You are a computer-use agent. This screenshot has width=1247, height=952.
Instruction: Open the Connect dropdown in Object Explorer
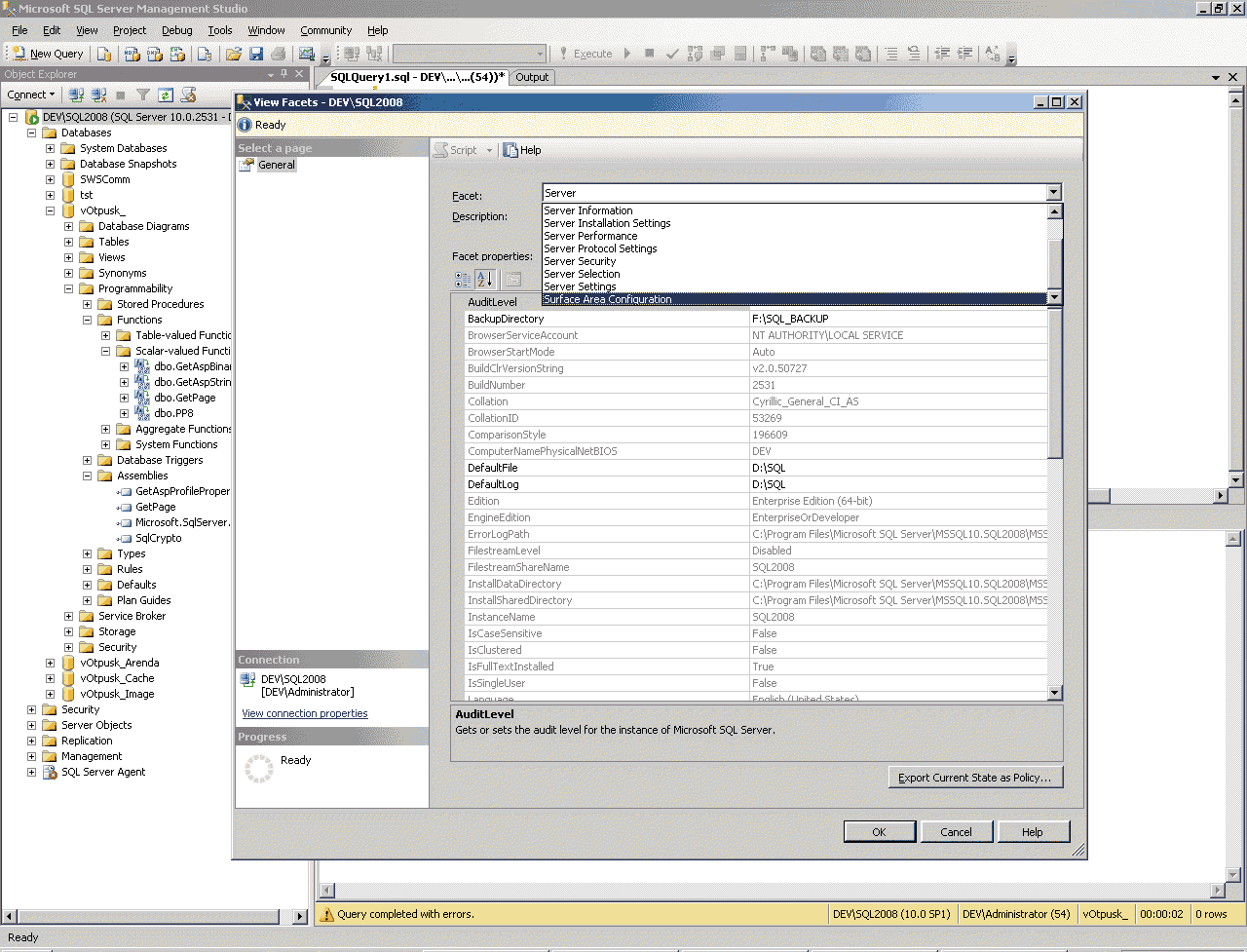point(31,95)
